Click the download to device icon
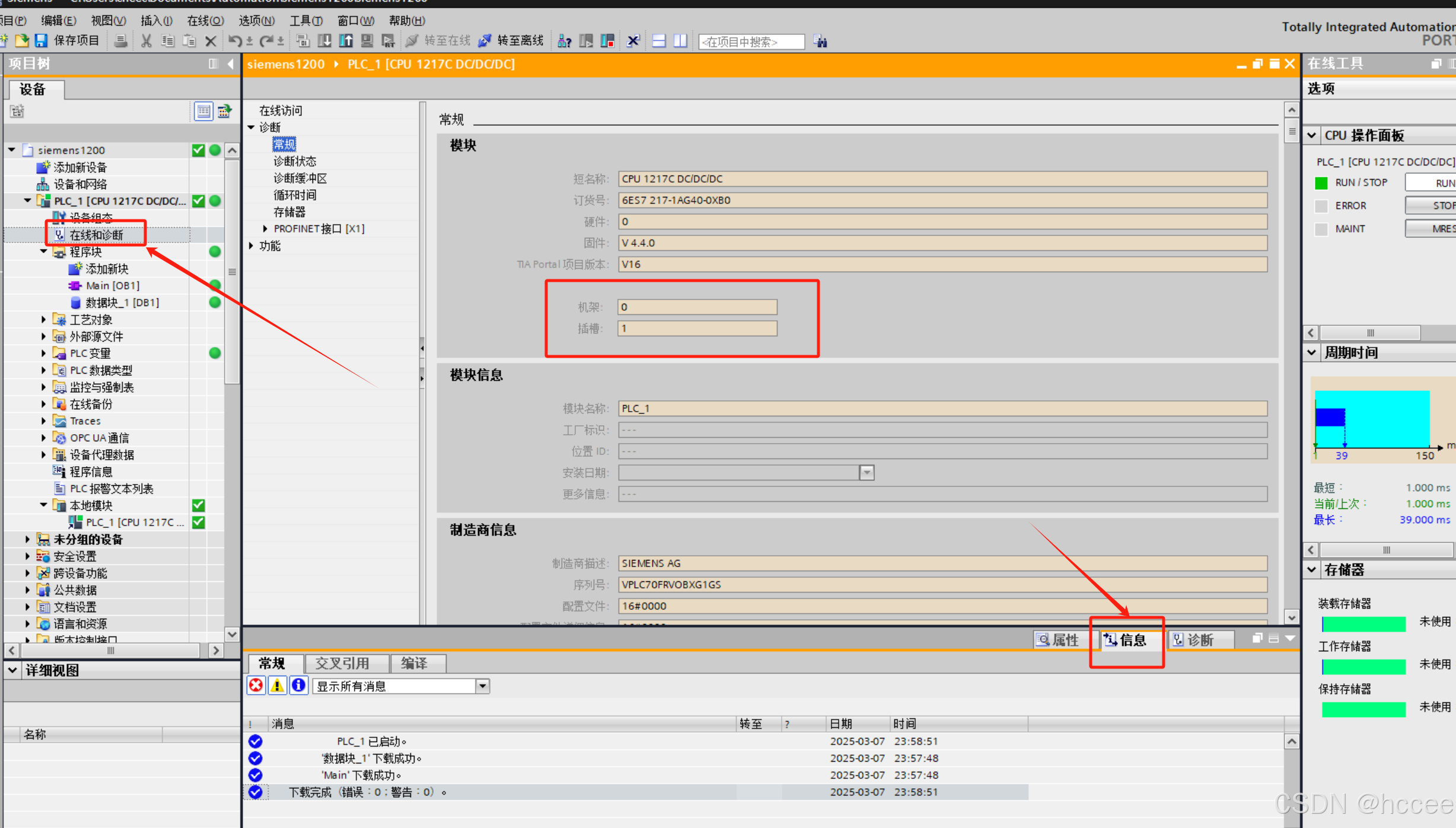The width and height of the screenshot is (1456, 828). pos(324,40)
